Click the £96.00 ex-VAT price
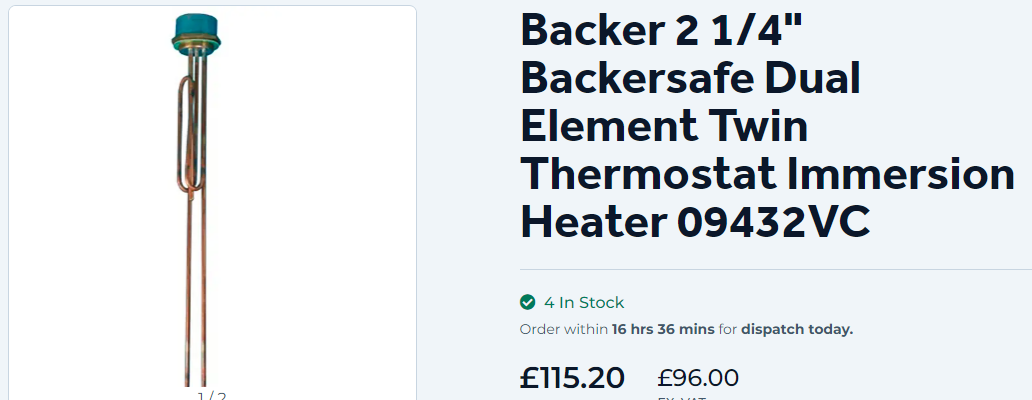The image size is (1032, 400). (x=698, y=378)
